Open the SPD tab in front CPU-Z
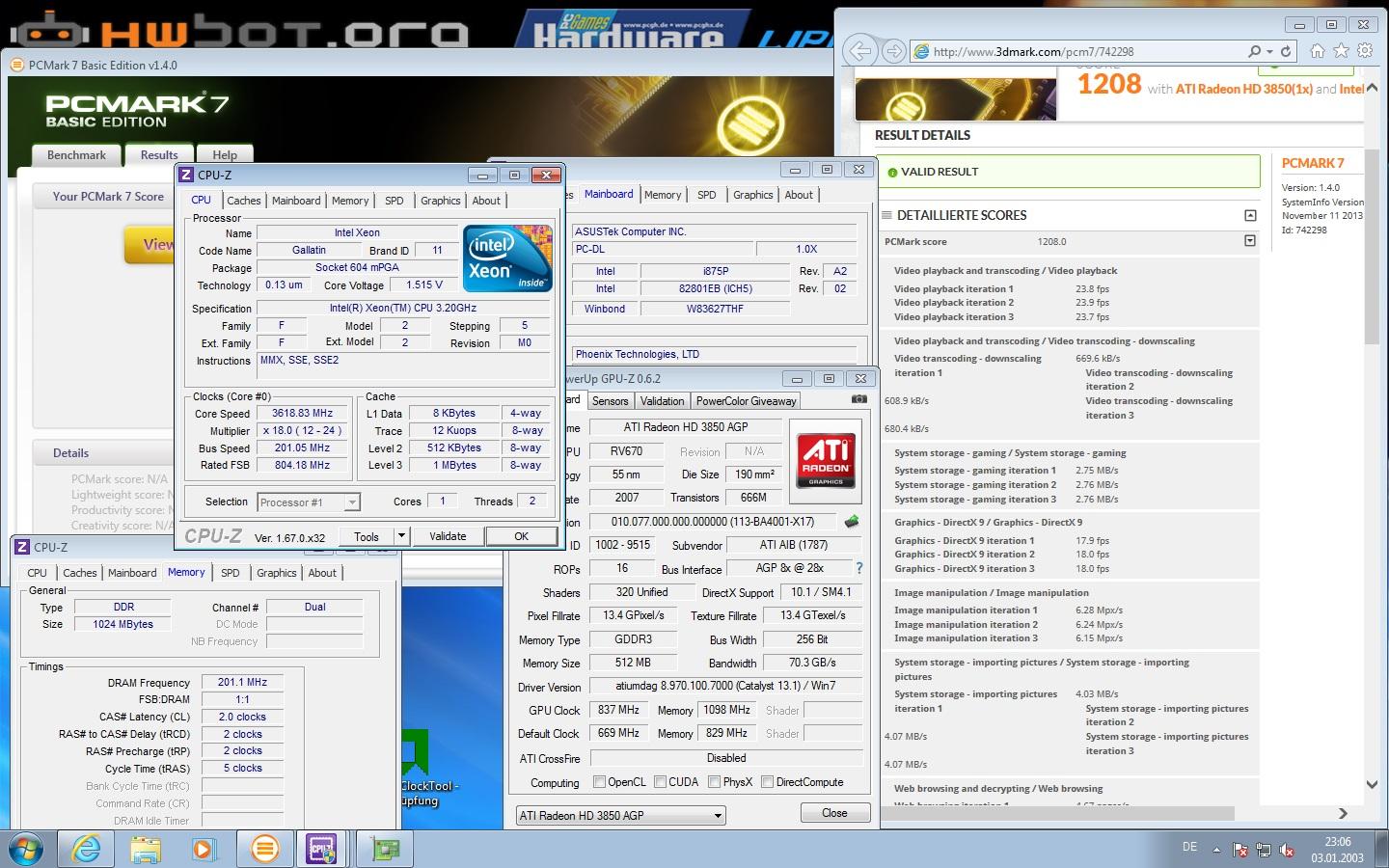1389x868 pixels. pos(395,201)
